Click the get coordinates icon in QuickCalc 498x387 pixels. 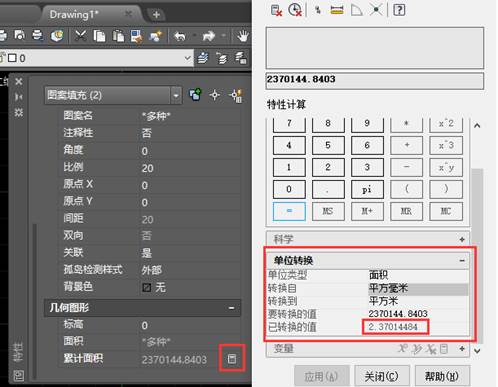[x=318, y=10]
